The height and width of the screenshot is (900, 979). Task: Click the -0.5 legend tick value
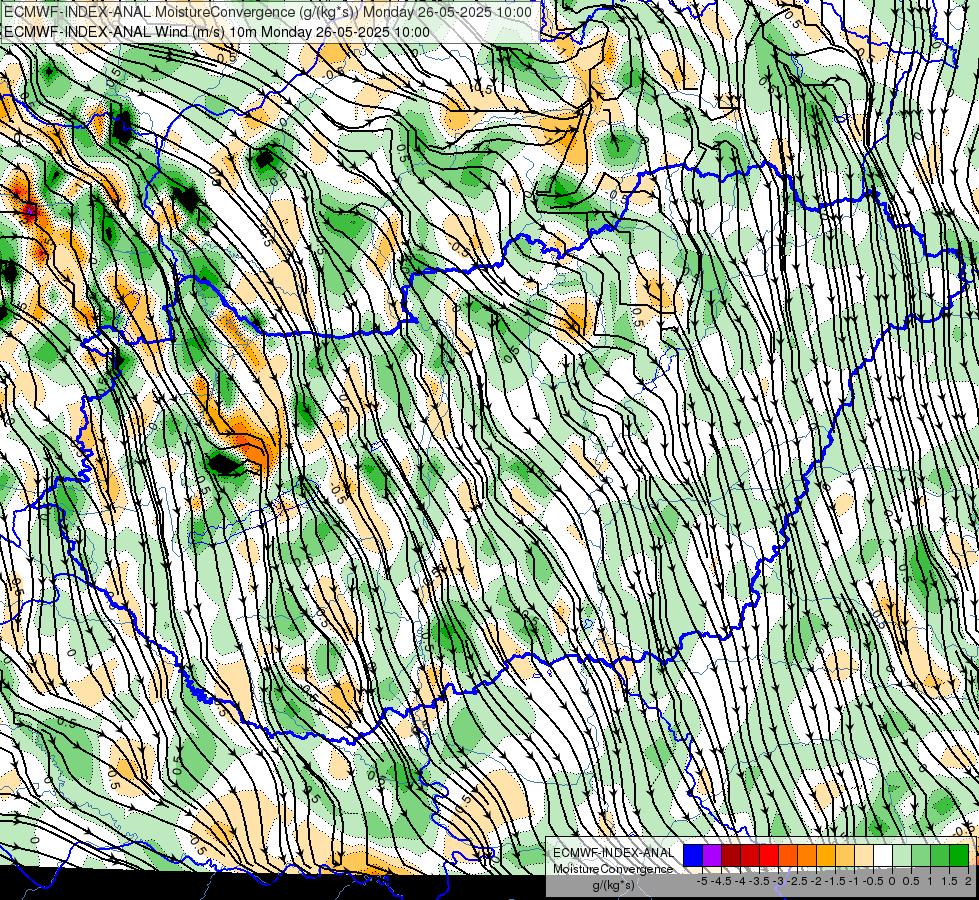coord(873,881)
